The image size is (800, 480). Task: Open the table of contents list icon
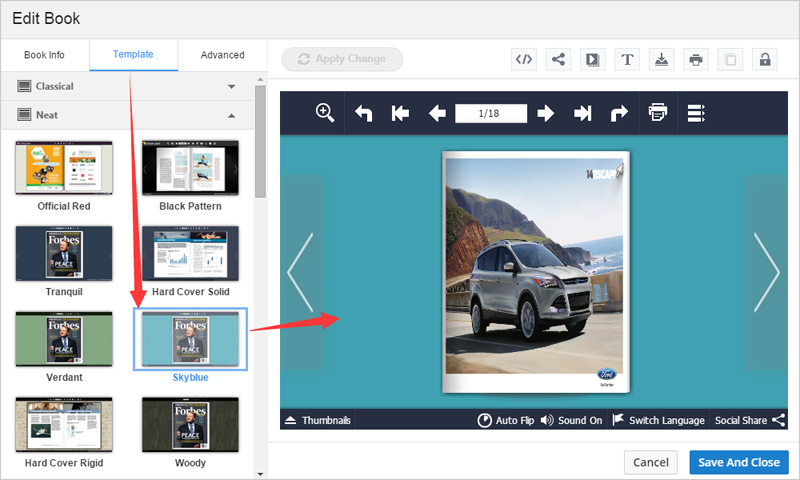(696, 113)
